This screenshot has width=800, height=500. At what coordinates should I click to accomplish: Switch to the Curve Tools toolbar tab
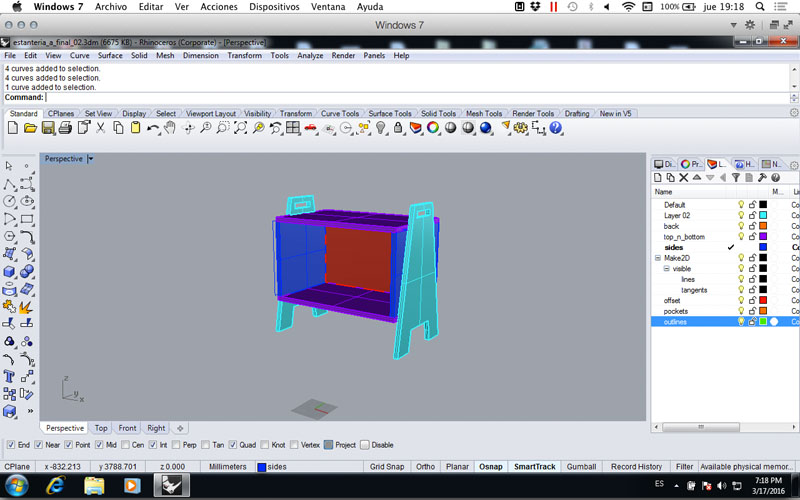click(x=340, y=114)
